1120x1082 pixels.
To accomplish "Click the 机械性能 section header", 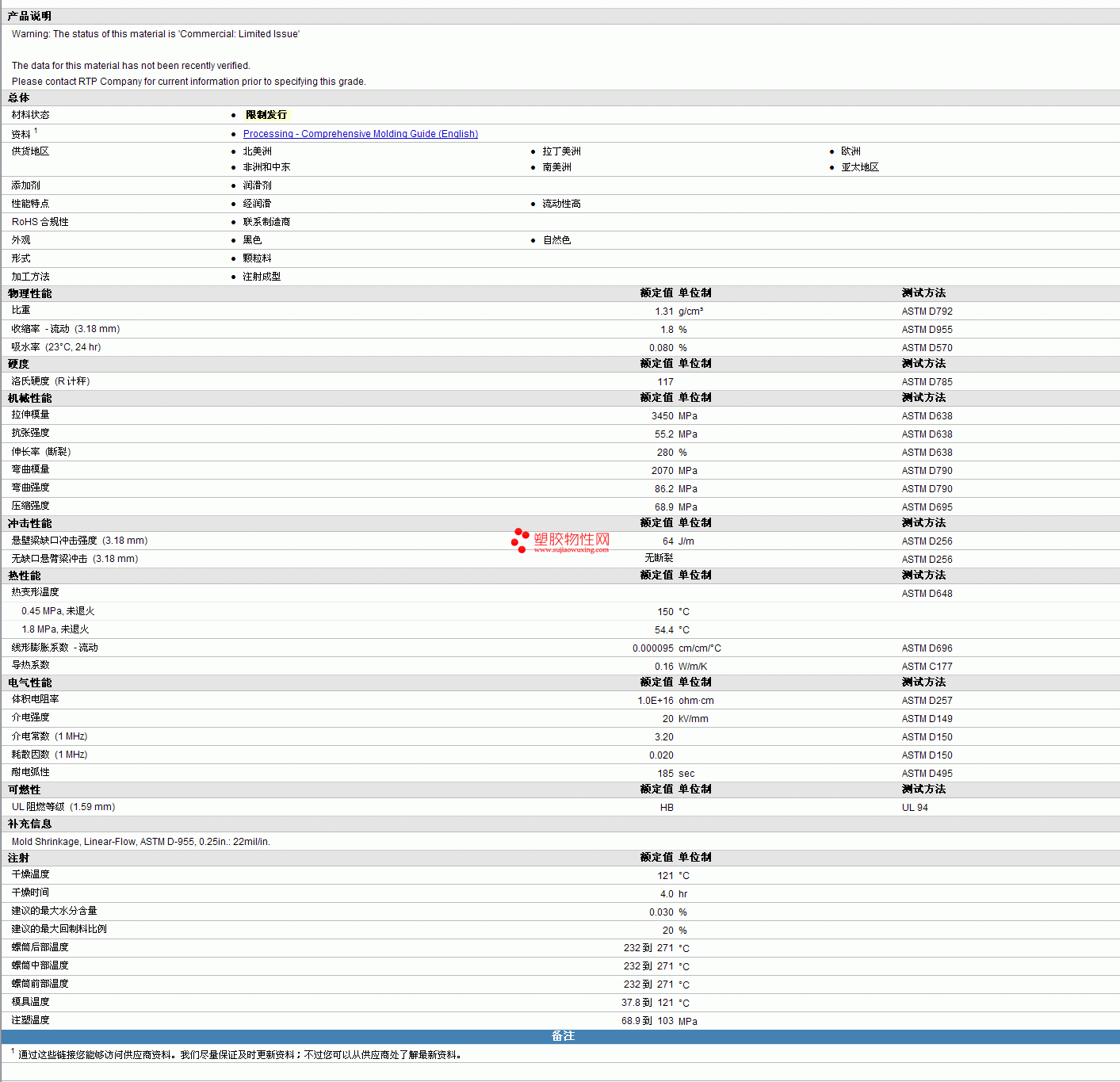I will pos(29,398).
